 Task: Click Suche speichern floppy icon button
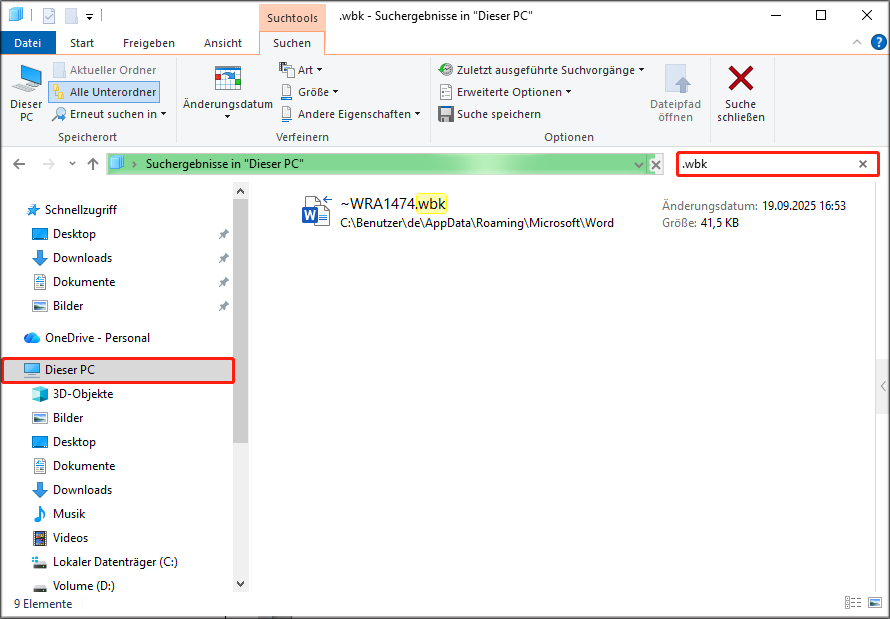489,114
